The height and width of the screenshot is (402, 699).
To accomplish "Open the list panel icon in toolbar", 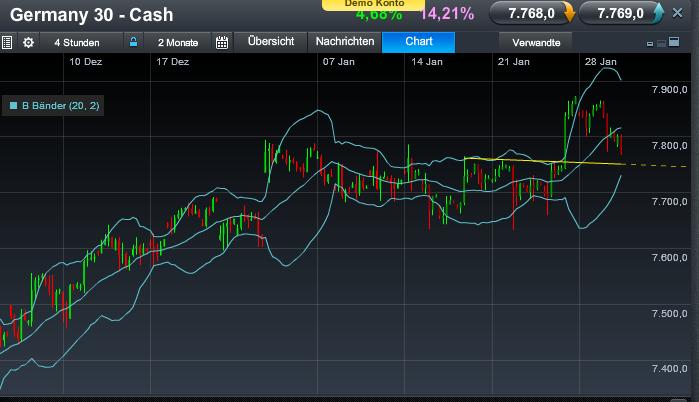I will coord(7,43).
